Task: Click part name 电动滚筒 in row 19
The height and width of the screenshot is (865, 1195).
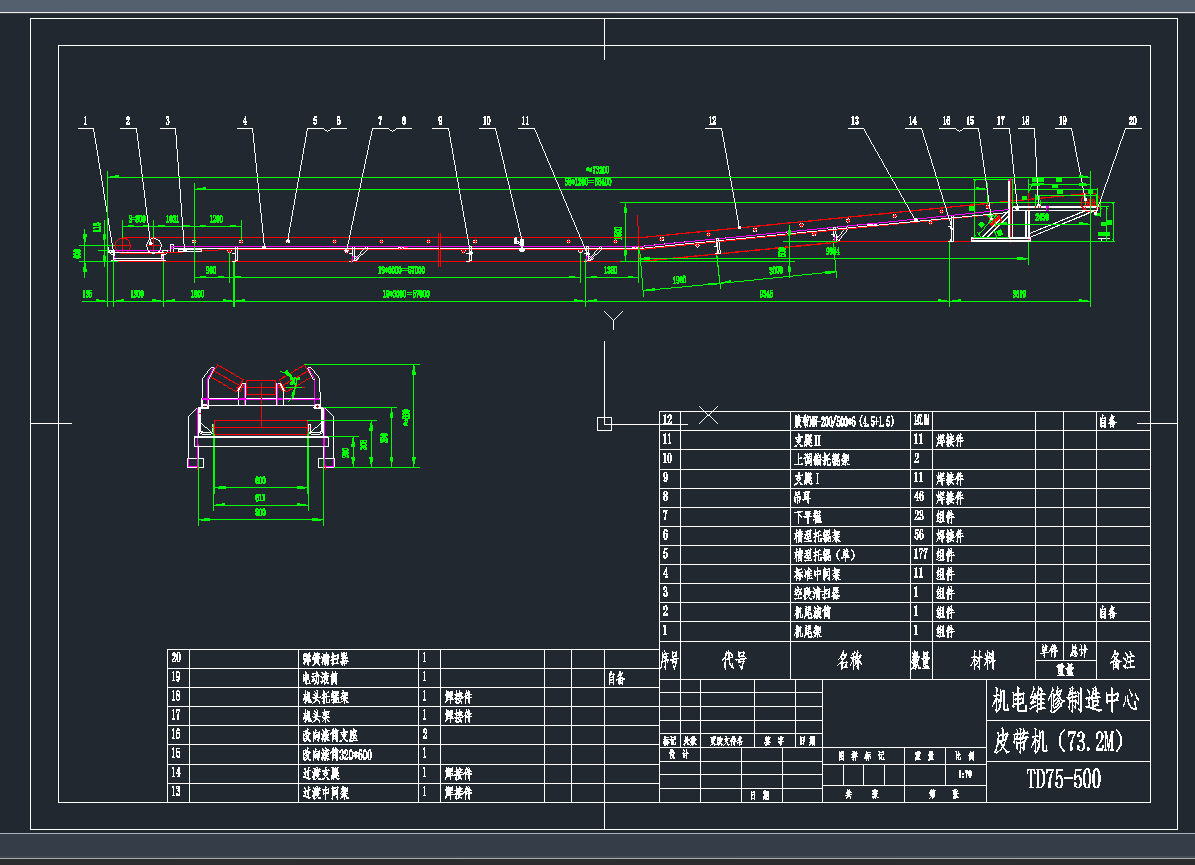Action: [320, 678]
